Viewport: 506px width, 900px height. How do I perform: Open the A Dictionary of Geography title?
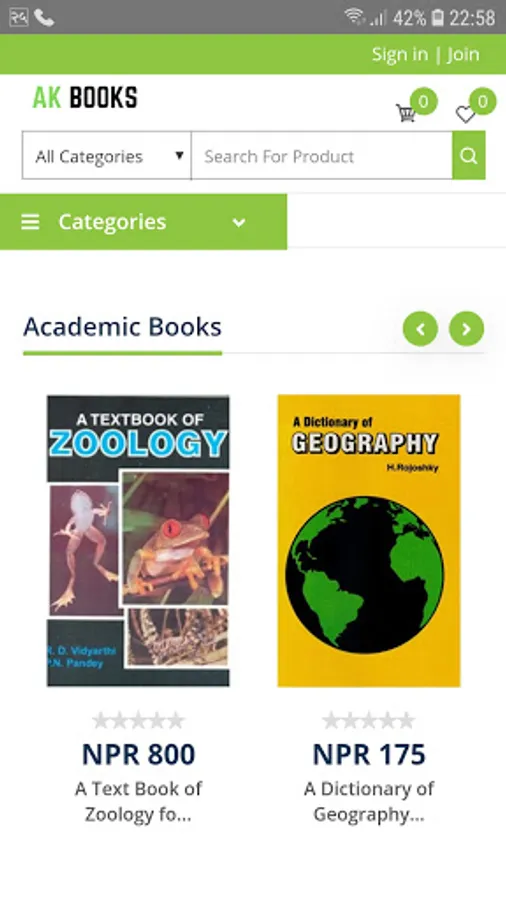[x=369, y=801]
